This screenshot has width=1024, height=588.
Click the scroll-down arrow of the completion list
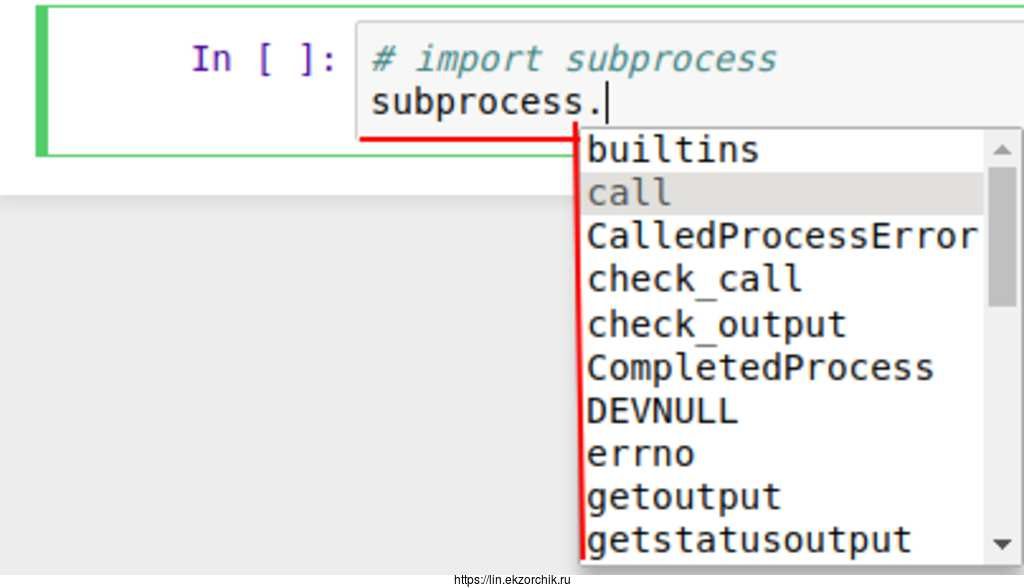click(1002, 544)
